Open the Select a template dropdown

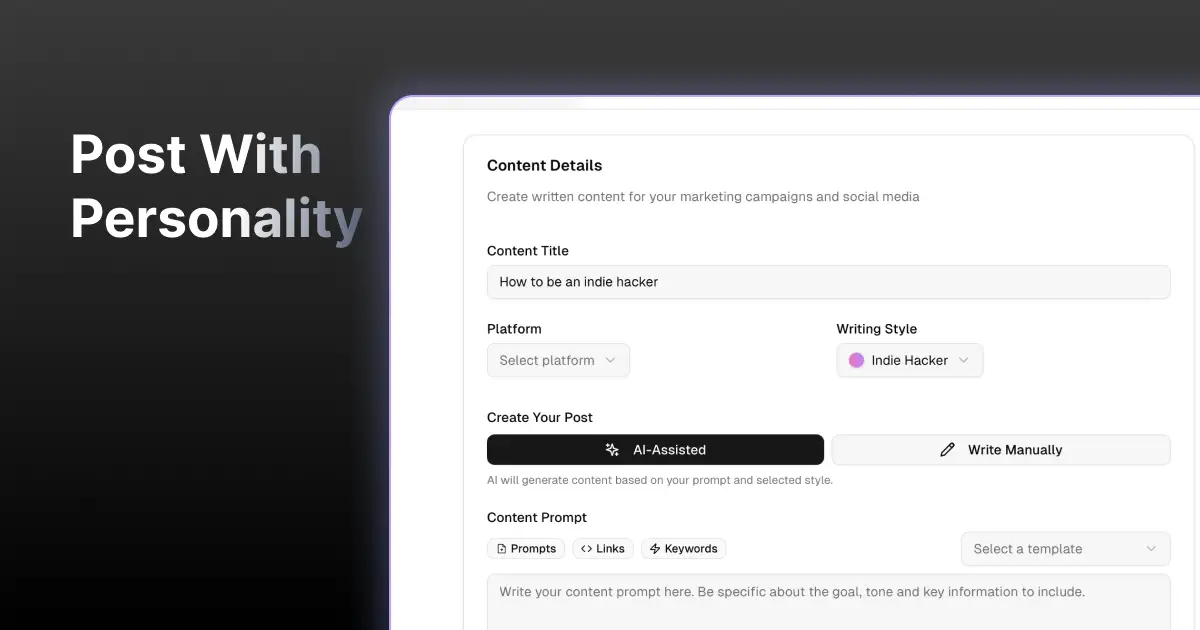click(x=1065, y=549)
